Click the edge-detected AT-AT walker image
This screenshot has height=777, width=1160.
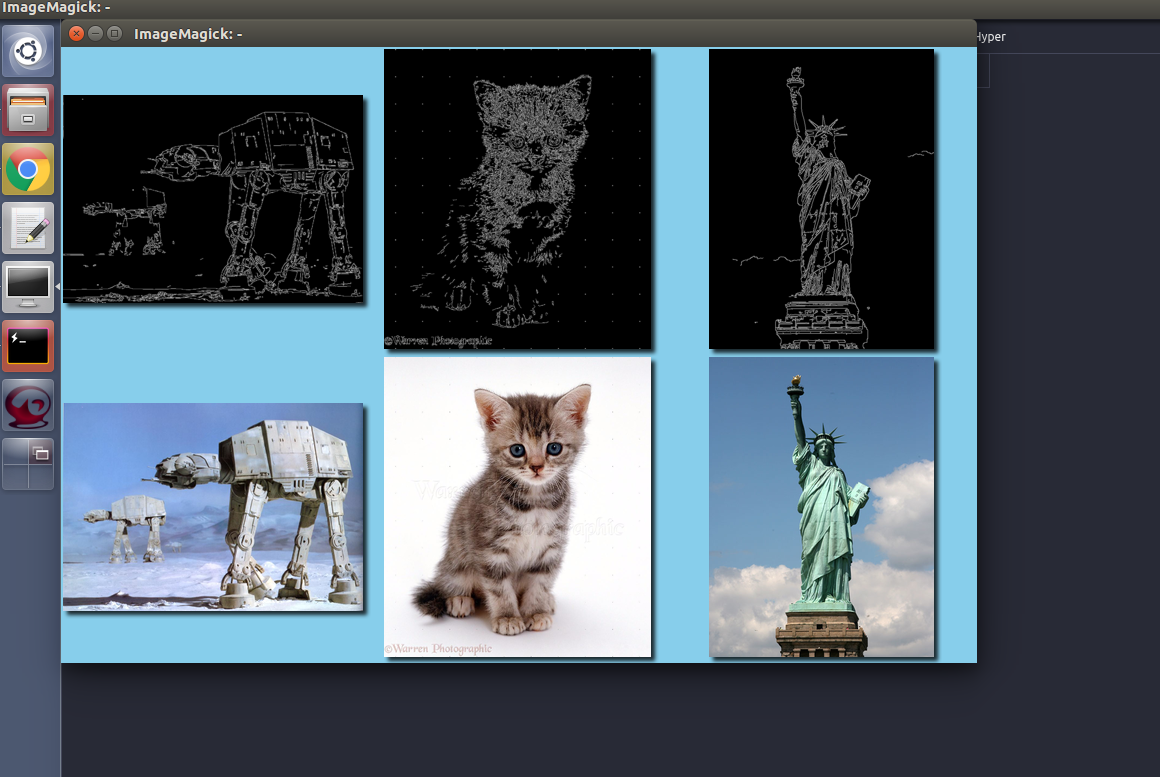pos(212,198)
